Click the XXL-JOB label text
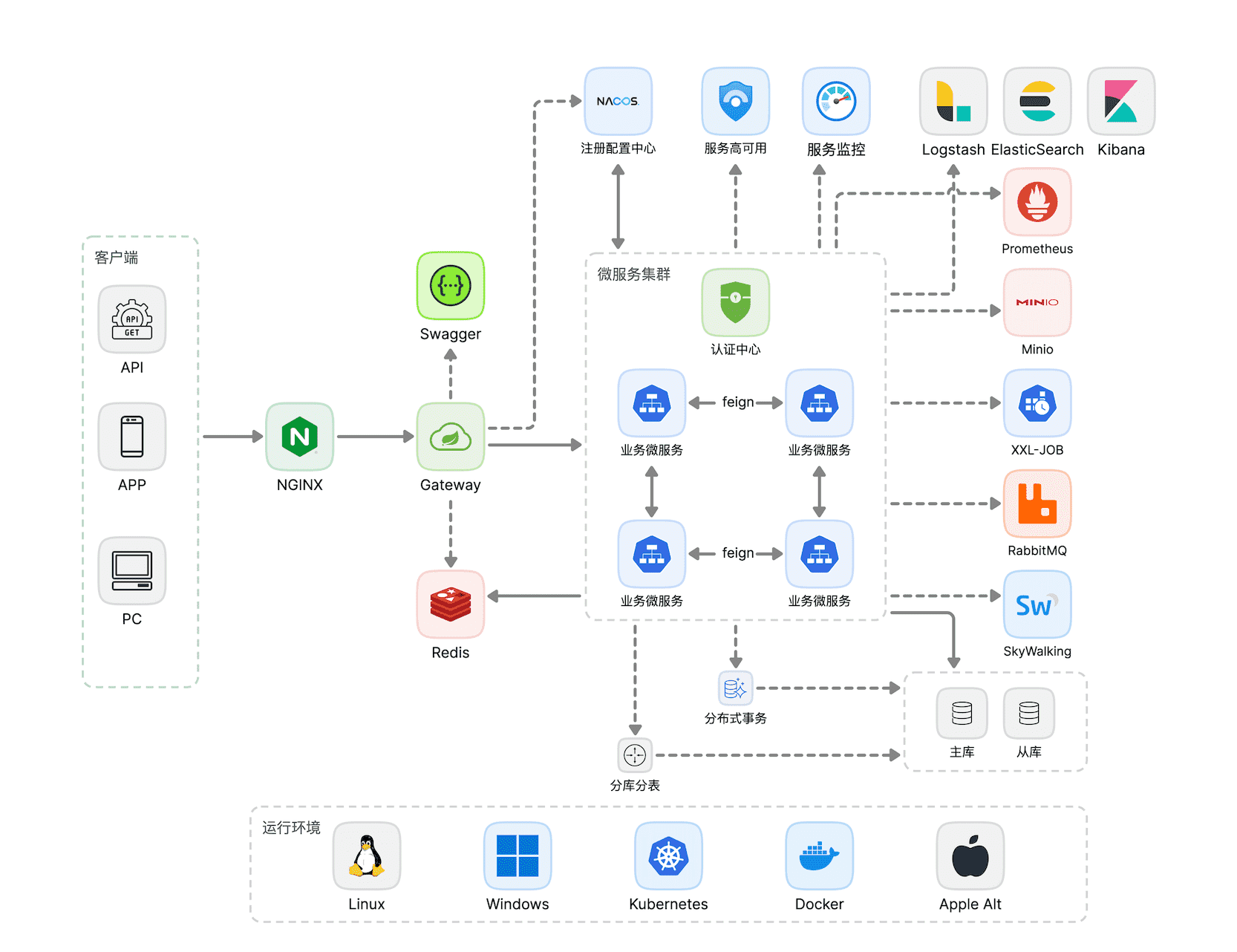 1037,450
